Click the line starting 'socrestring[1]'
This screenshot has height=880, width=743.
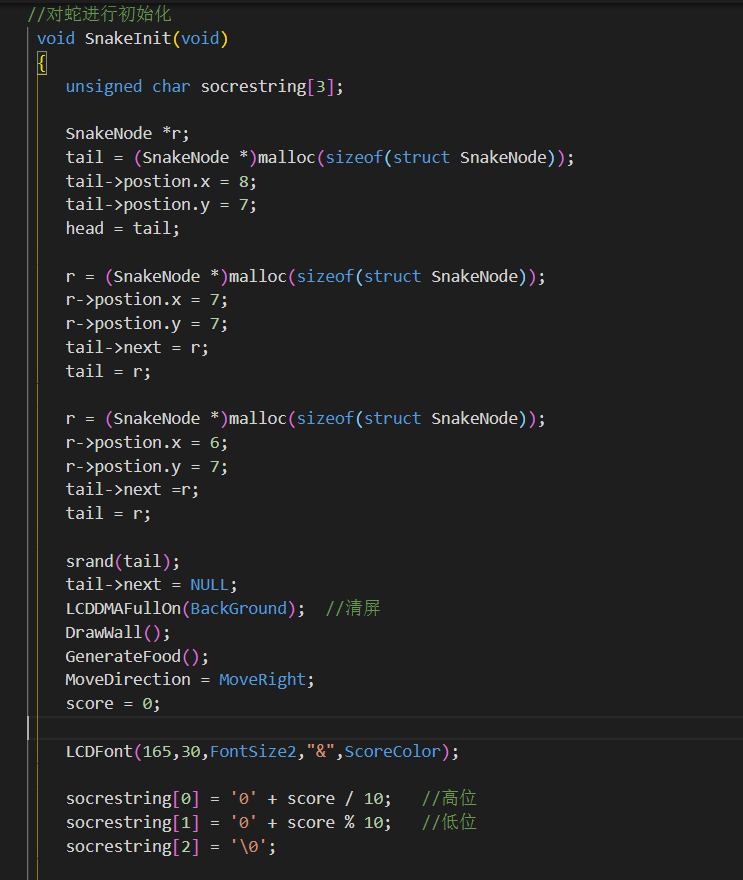[228, 823]
